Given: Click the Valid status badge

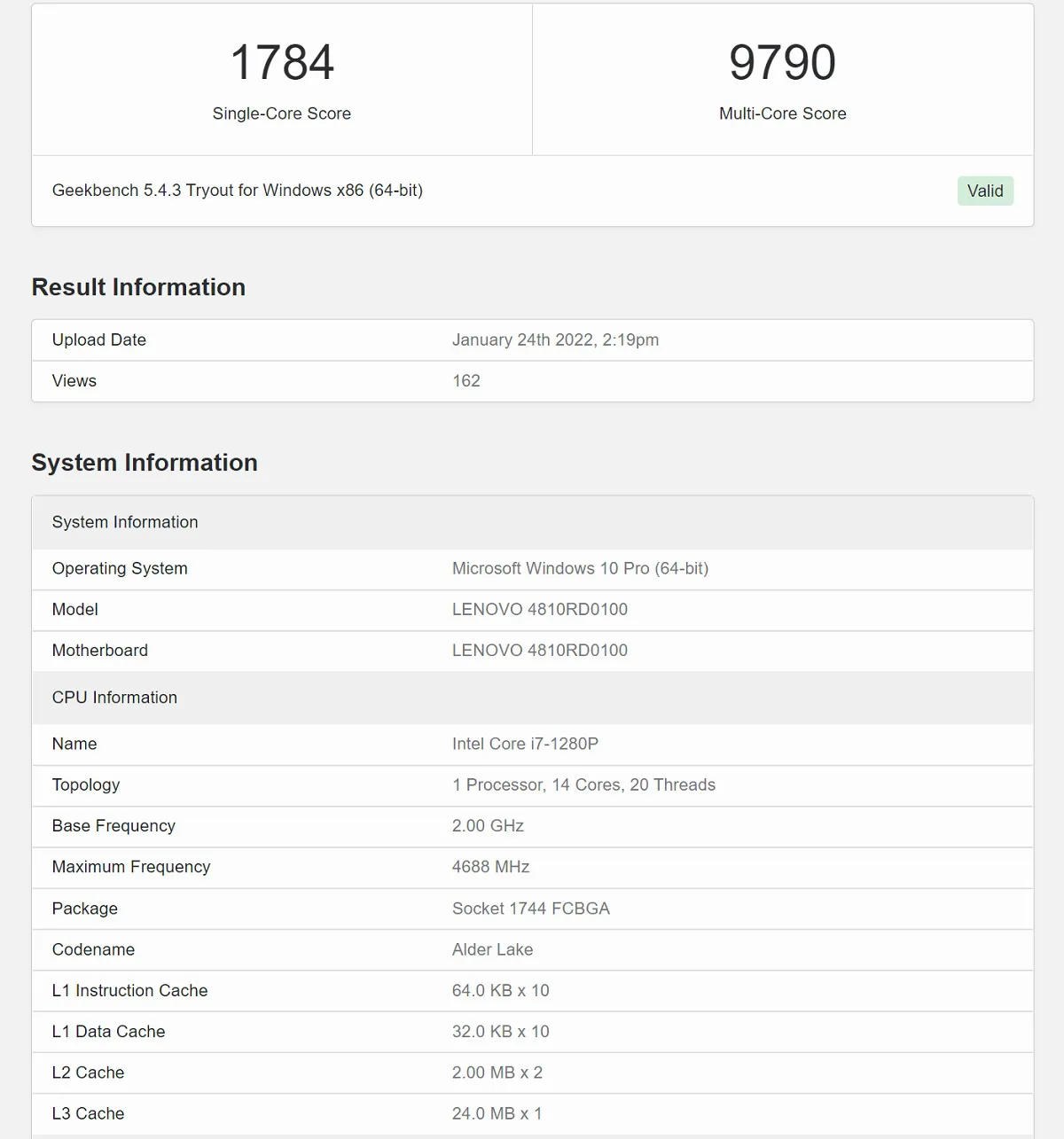Looking at the screenshot, I should [985, 191].
